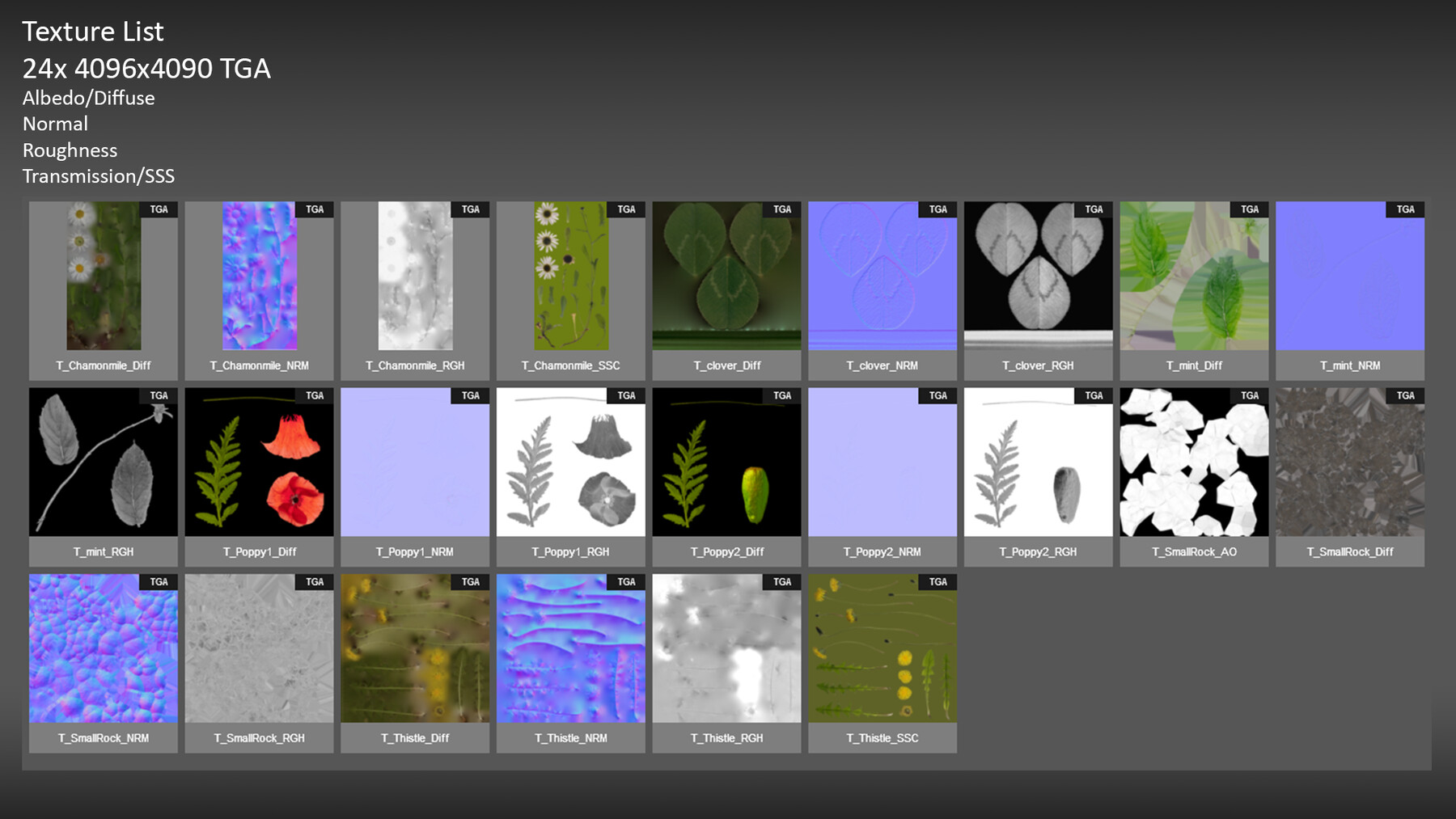
Task: Click the T_Thistle_RGH label
Action: [x=726, y=737]
